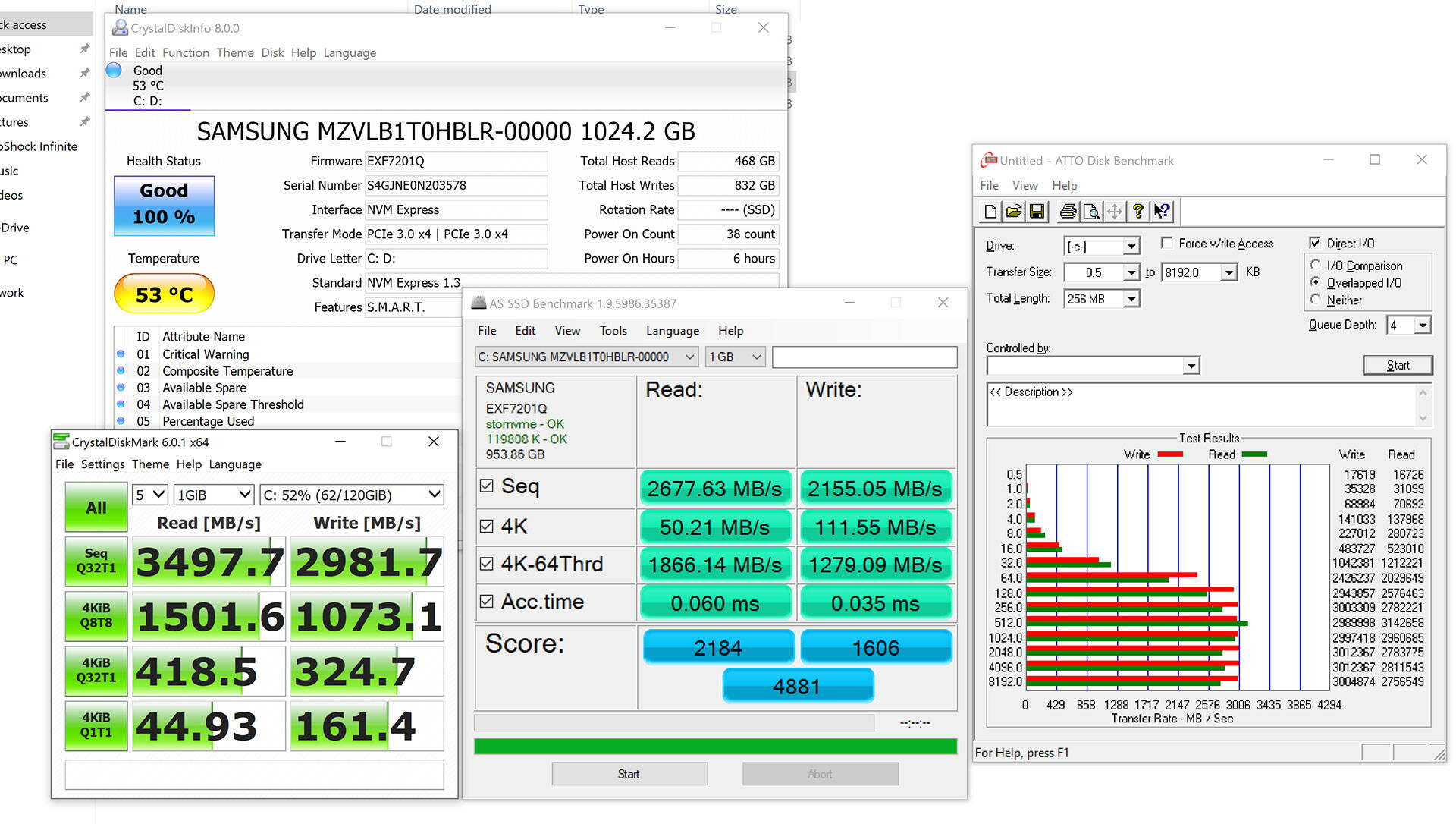Uncheck the 4K-64Thrd test checkbox
The height and width of the screenshot is (824, 1456).
(x=487, y=564)
